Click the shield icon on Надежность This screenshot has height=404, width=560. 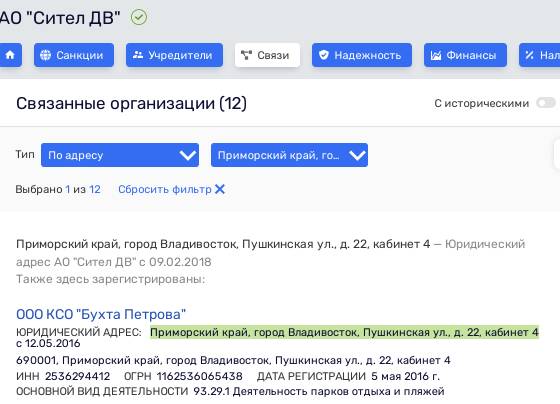click(x=324, y=55)
